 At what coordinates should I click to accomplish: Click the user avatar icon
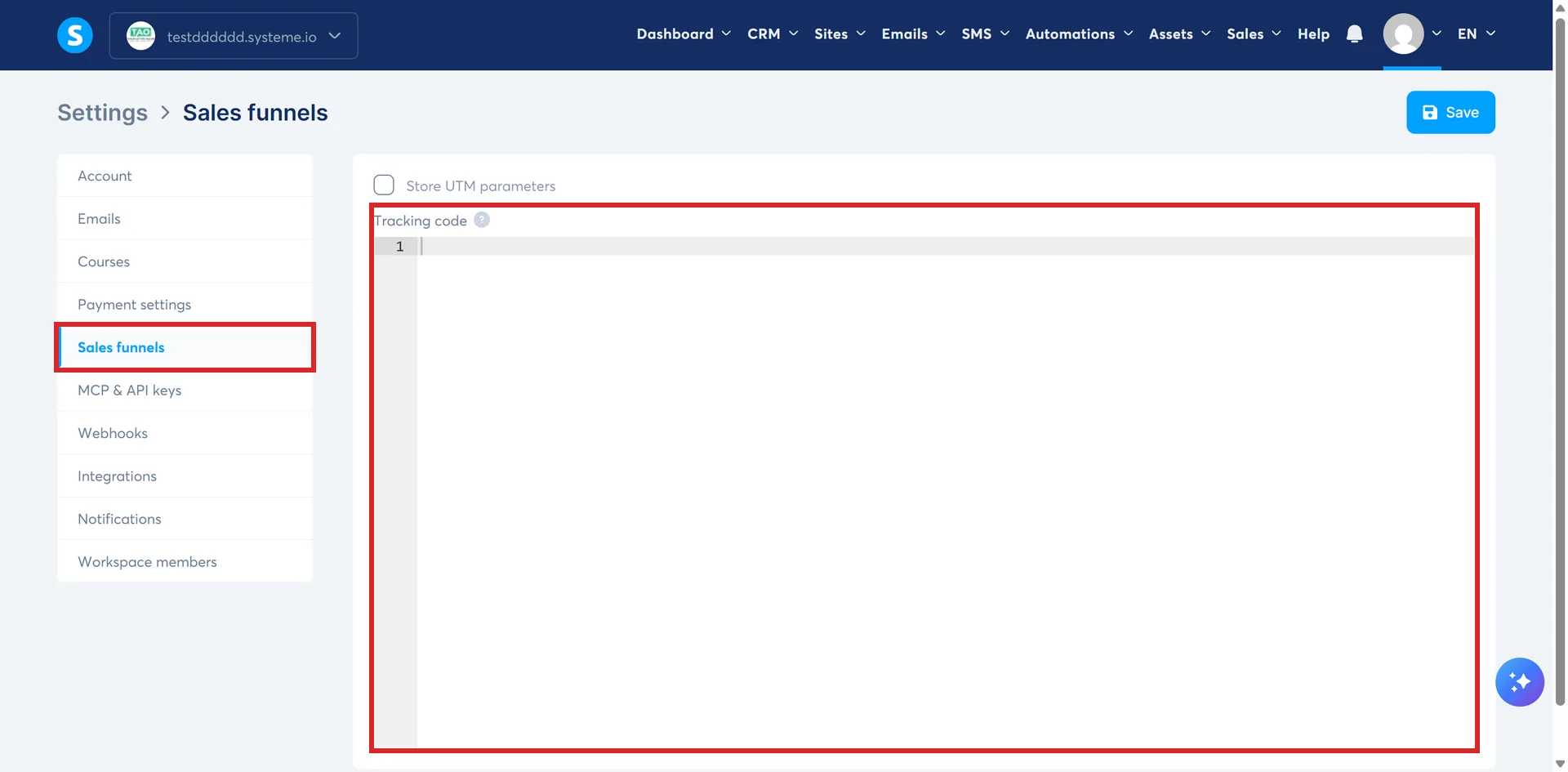(1403, 33)
